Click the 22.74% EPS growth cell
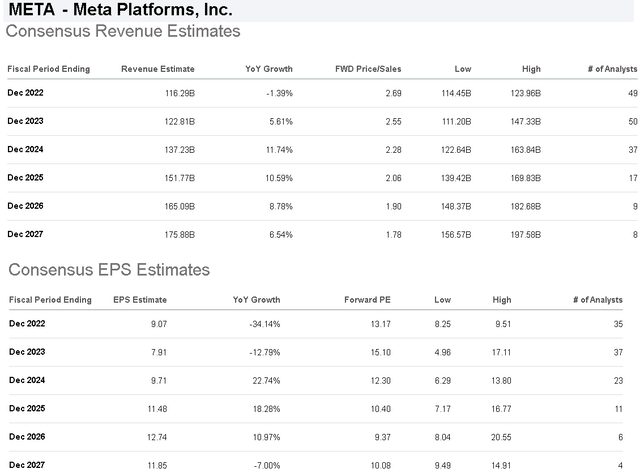Screen dimensions: 640x473 click(x=264, y=380)
